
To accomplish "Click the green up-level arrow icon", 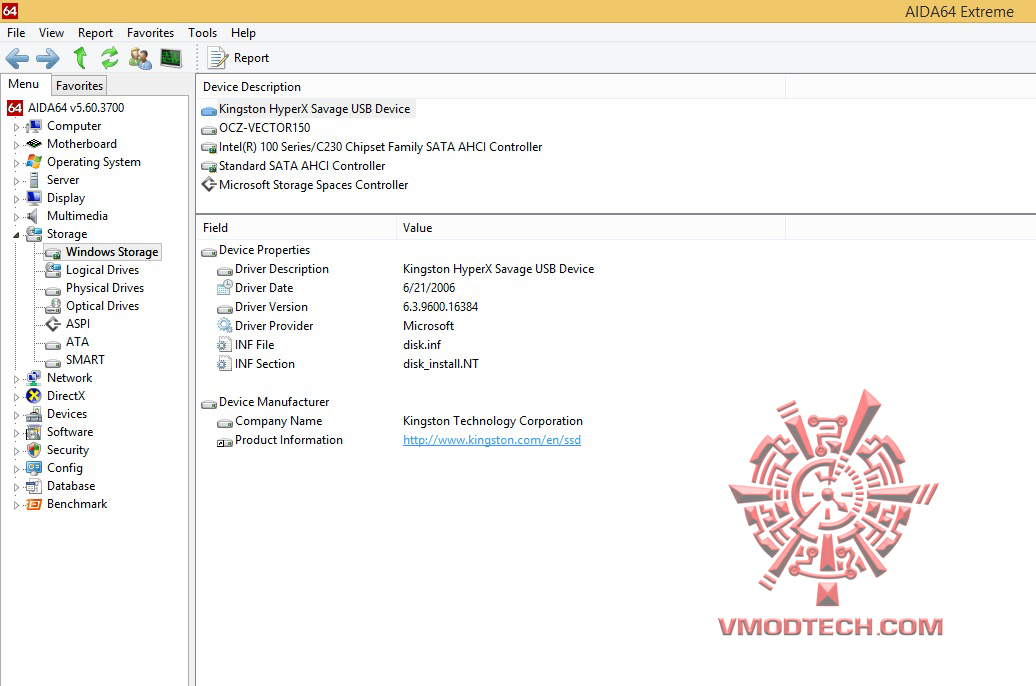I will 81,57.
